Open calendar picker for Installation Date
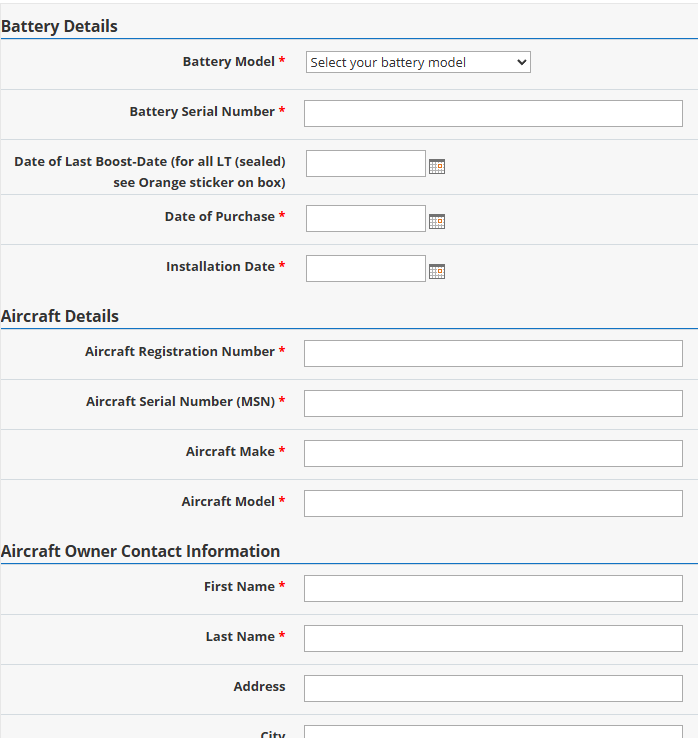 click(437, 271)
